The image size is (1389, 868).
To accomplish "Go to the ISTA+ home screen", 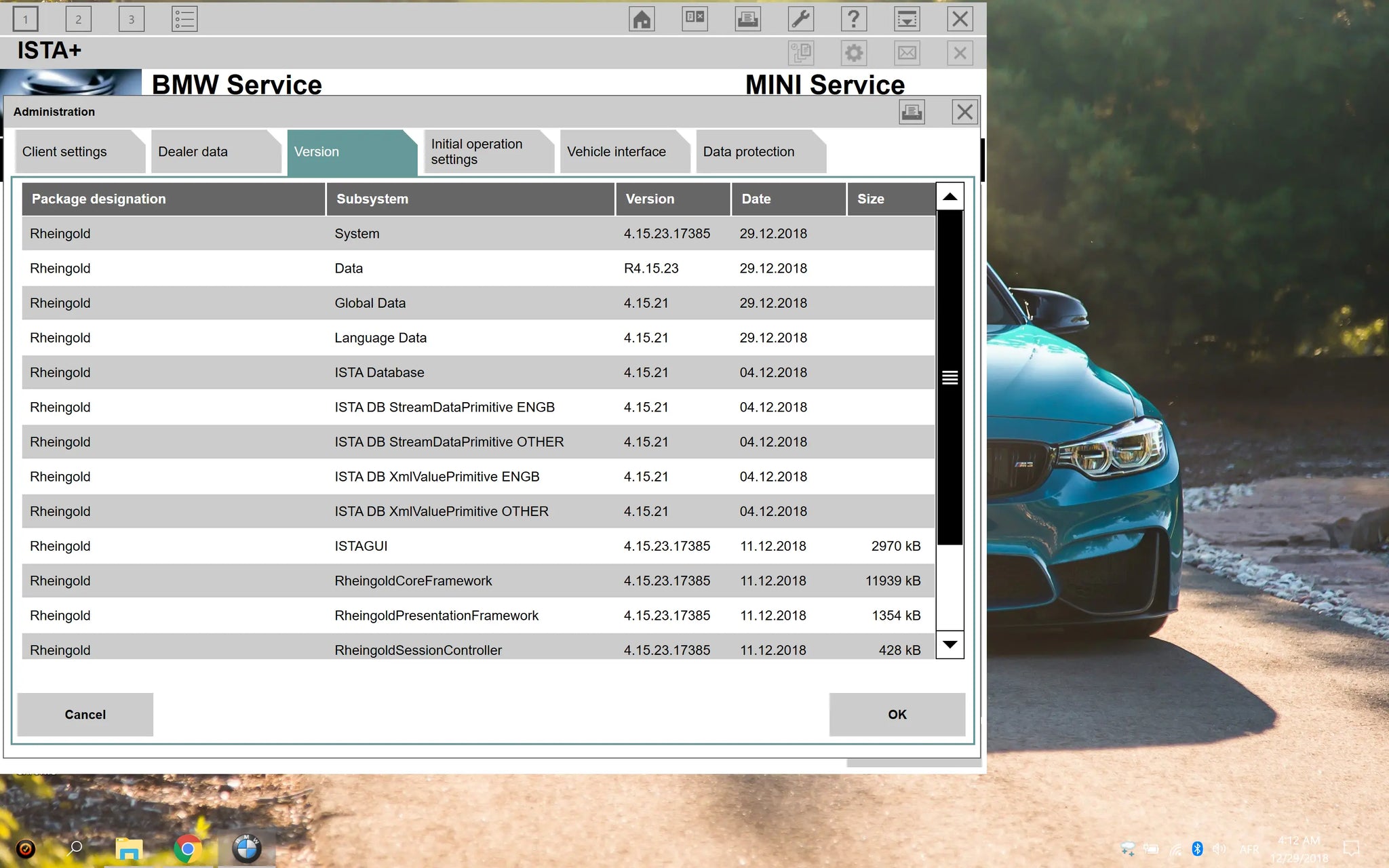I will (642, 19).
